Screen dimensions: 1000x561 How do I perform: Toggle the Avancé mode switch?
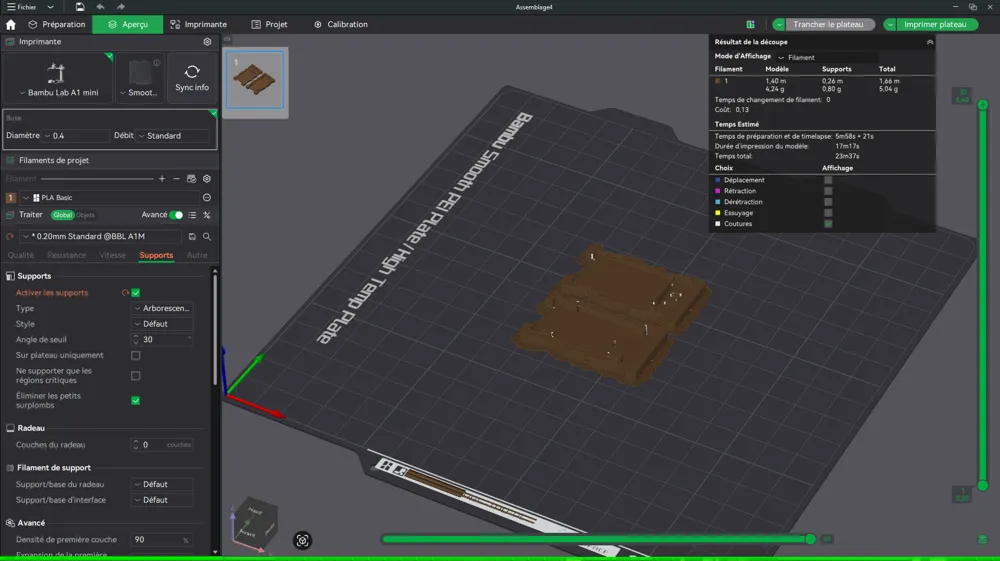tap(176, 215)
